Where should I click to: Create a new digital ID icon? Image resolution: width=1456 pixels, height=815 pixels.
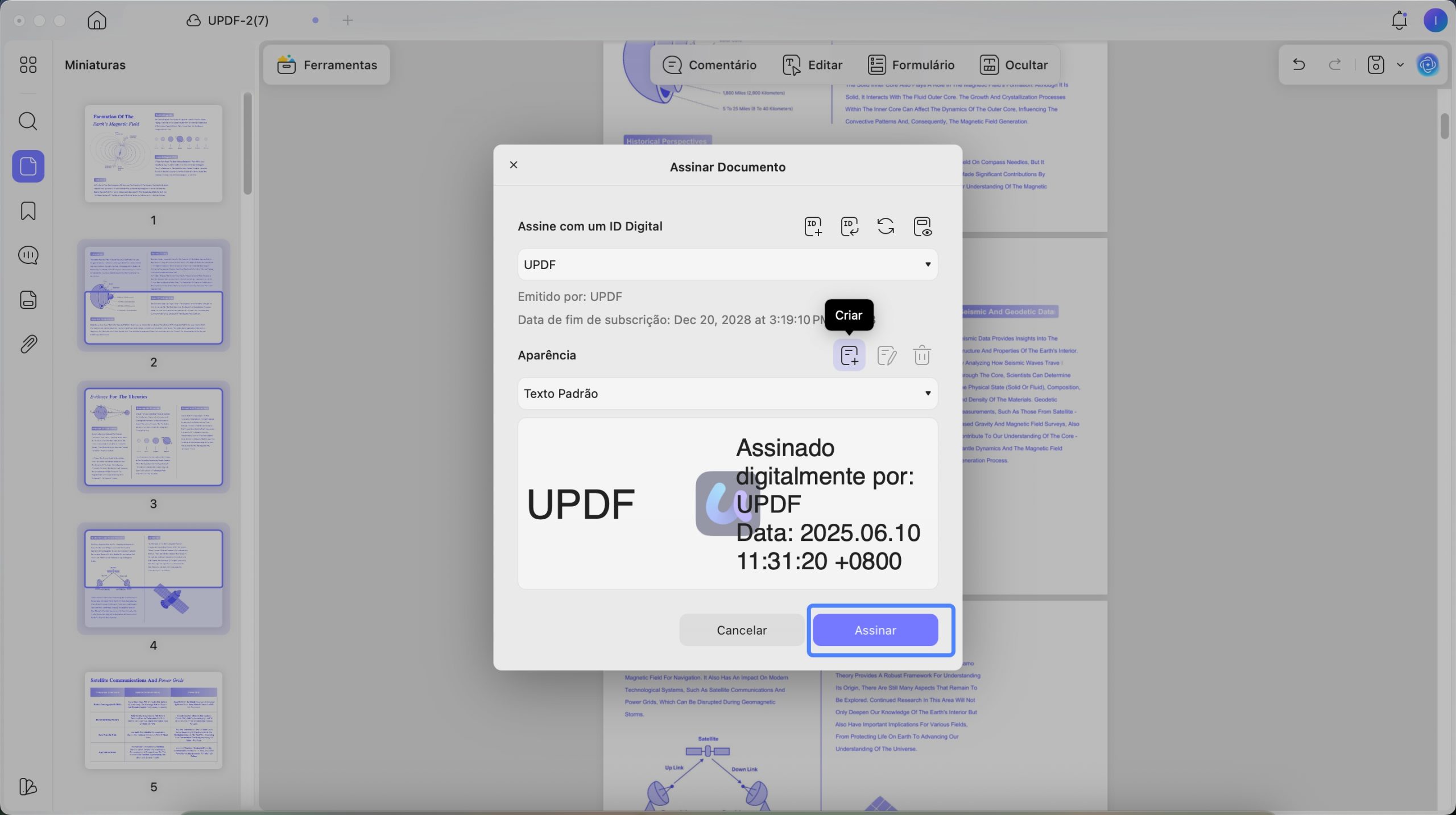[813, 226]
